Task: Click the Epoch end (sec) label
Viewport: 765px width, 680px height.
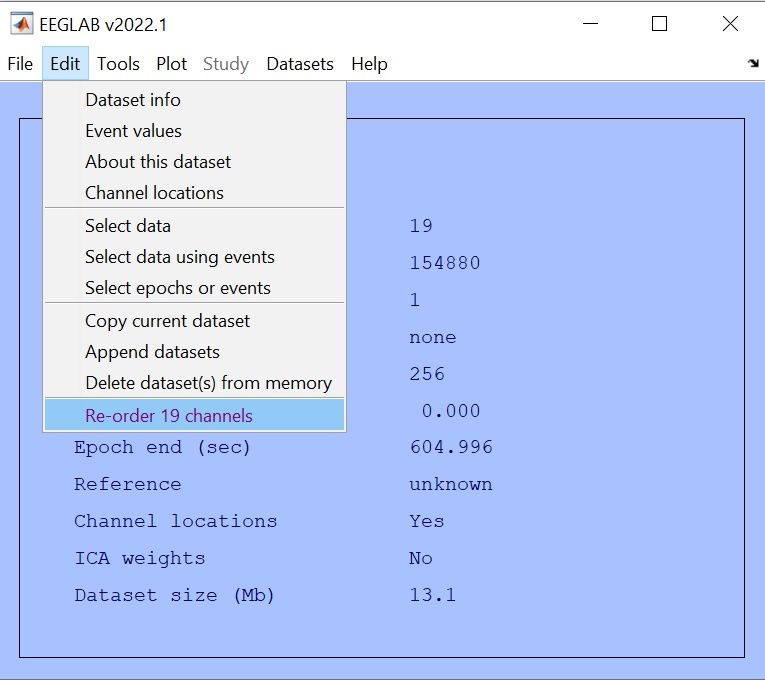Action: click(162, 447)
